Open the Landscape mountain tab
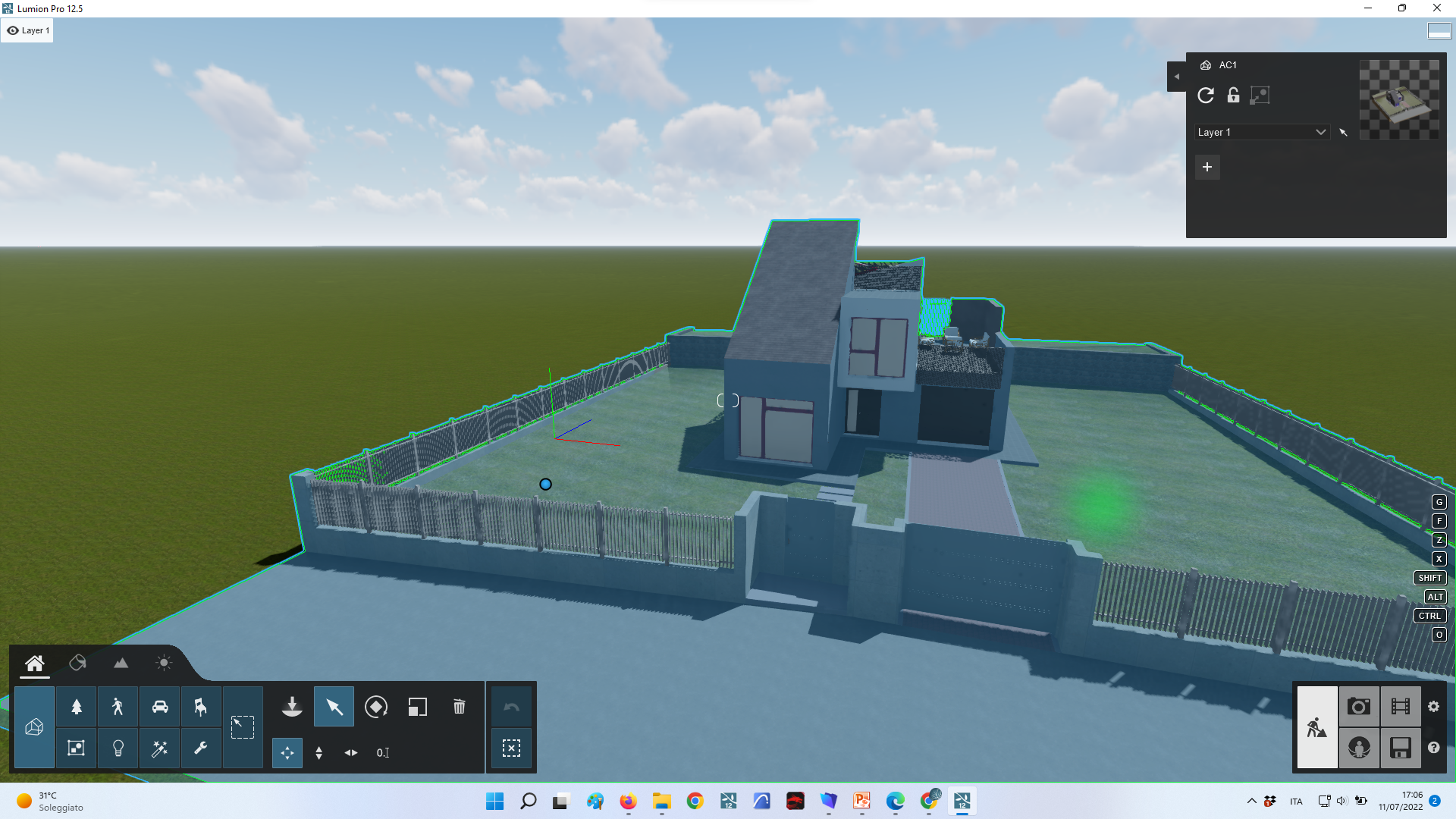 pyautogui.click(x=121, y=663)
